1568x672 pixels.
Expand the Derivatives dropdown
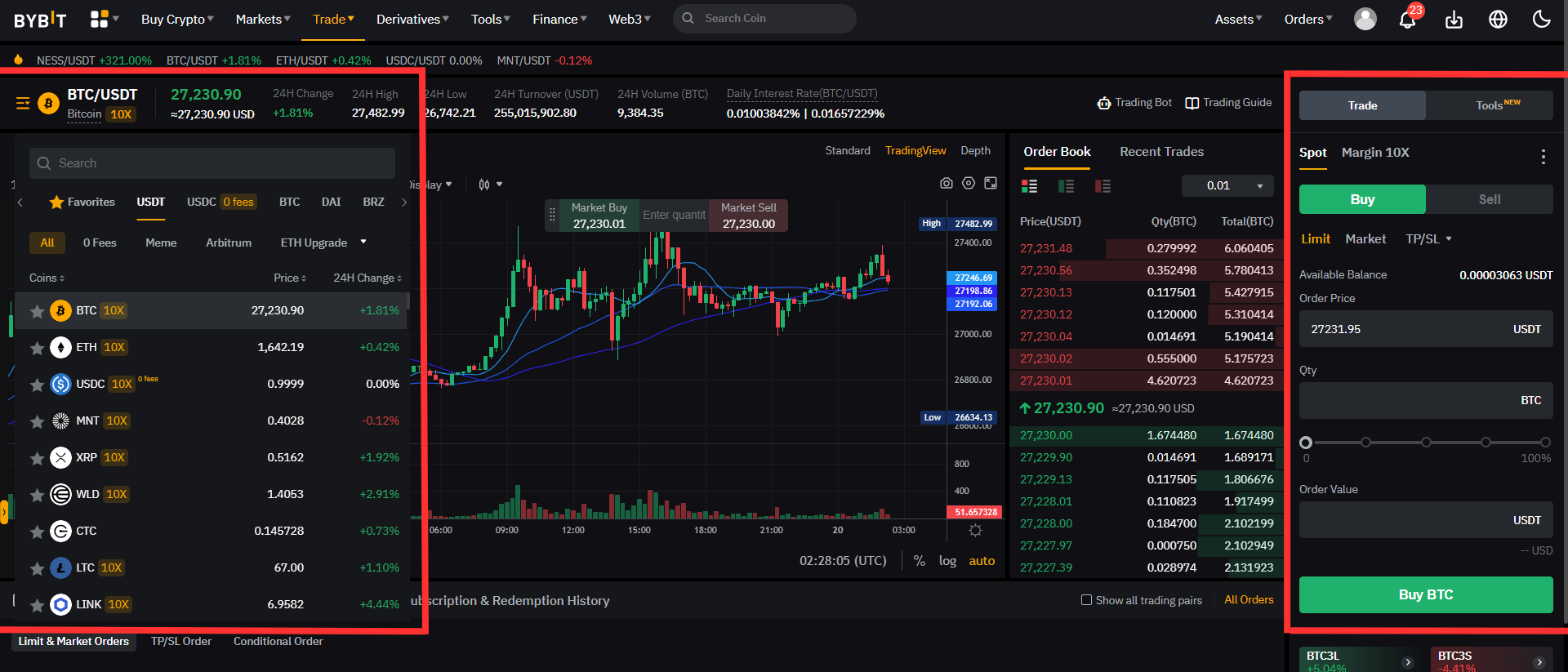pos(412,20)
